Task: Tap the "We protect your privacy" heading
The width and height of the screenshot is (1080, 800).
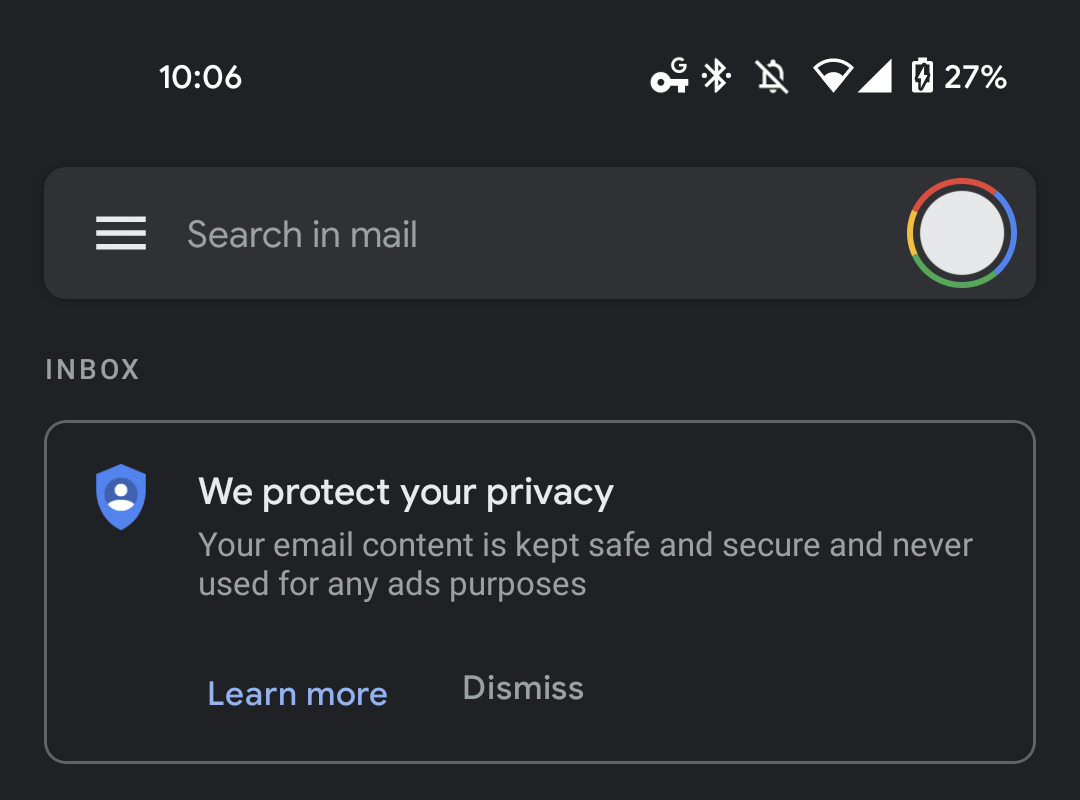Action: point(406,492)
